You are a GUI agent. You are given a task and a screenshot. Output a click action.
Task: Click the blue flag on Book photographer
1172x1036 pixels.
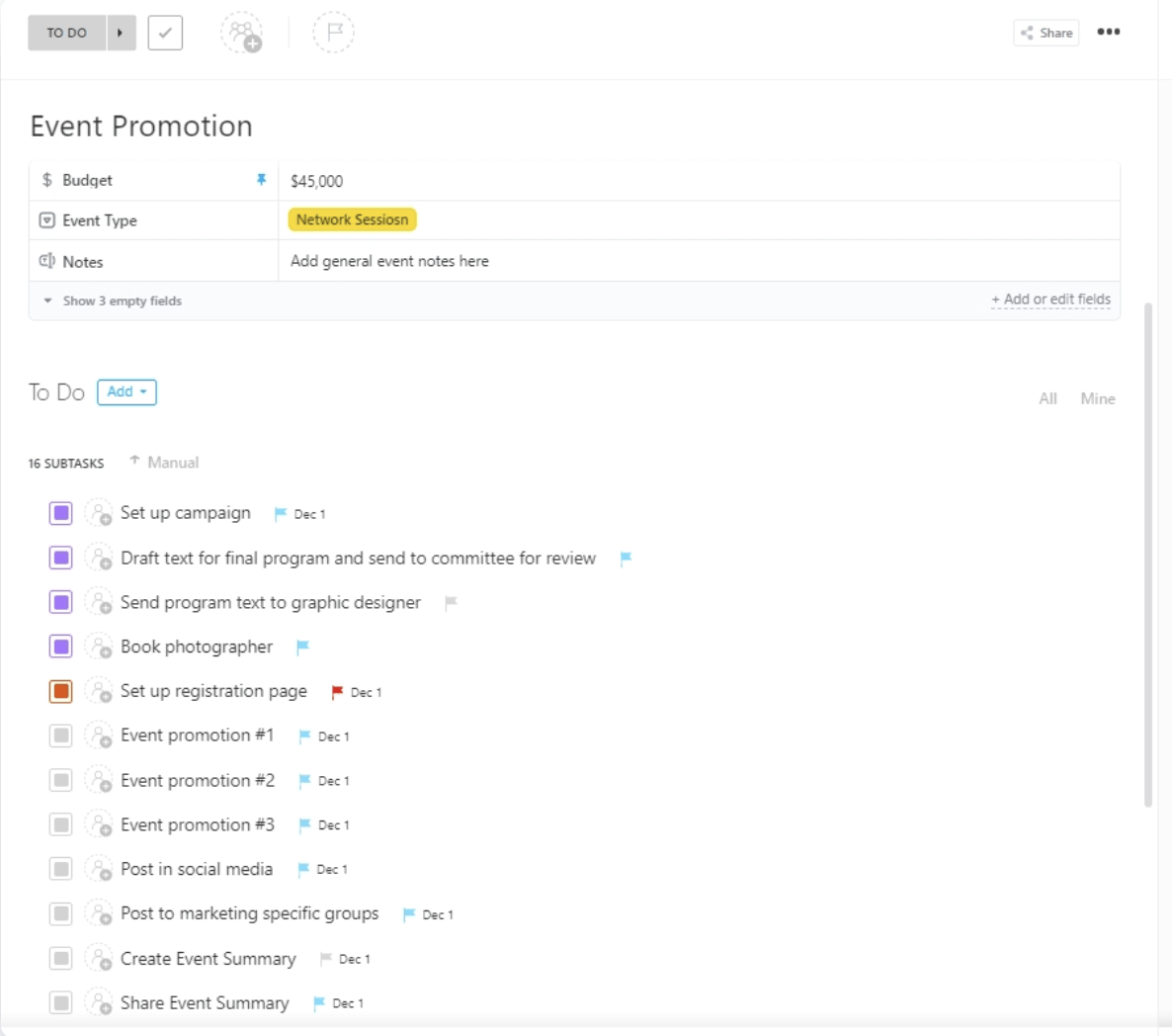tap(302, 647)
